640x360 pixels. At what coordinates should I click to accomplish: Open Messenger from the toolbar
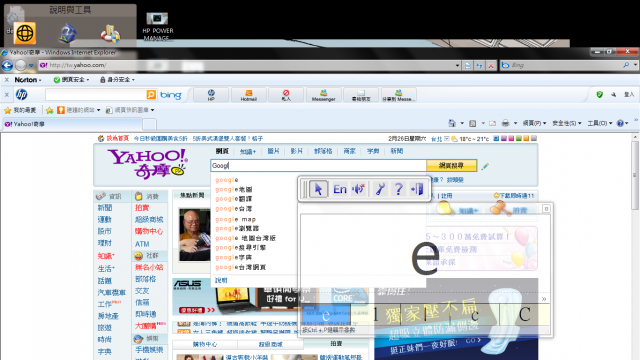pyautogui.click(x=323, y=95)
